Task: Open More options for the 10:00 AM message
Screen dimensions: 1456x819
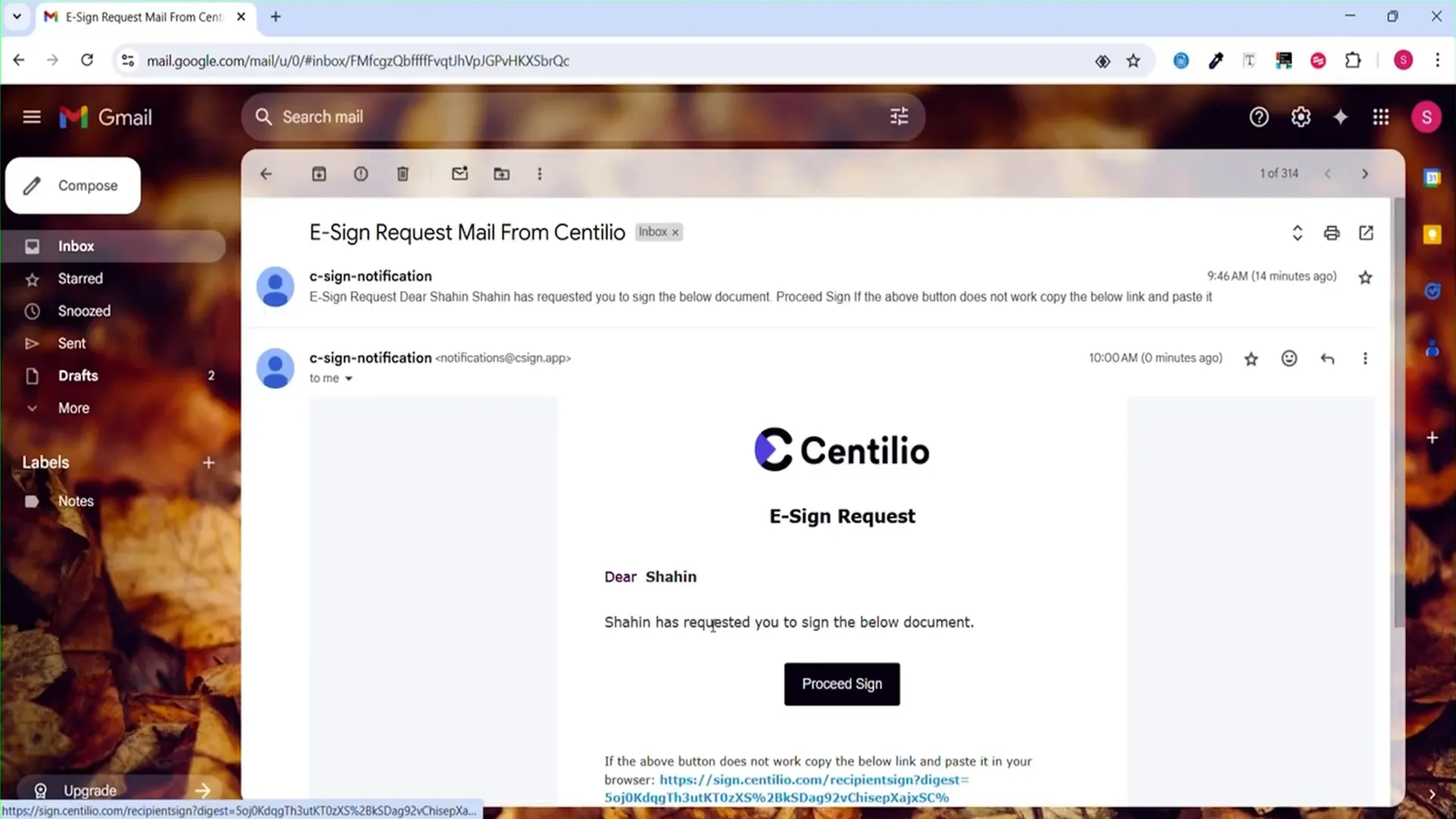Action: [x=1365, y=359]
